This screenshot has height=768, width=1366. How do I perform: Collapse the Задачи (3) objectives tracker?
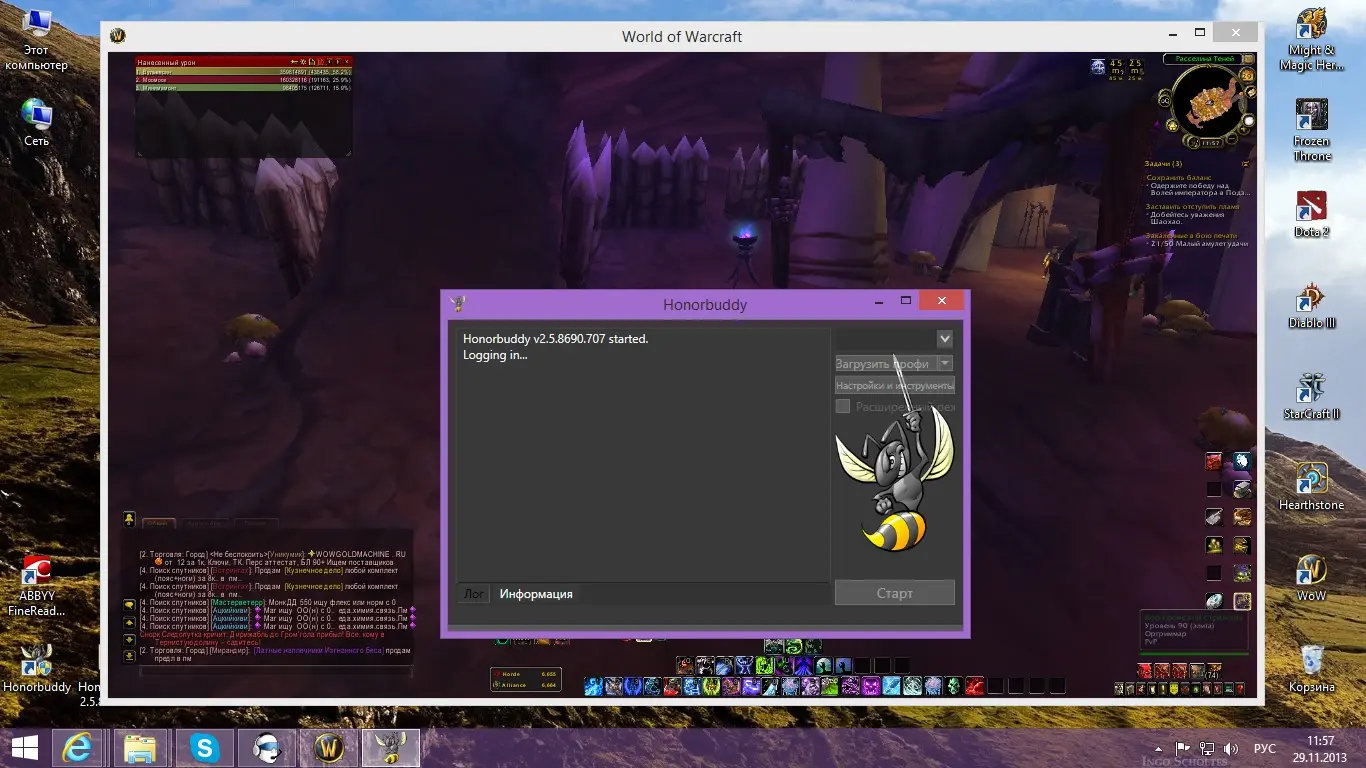pyautogui.click(x=1246, y=164)
